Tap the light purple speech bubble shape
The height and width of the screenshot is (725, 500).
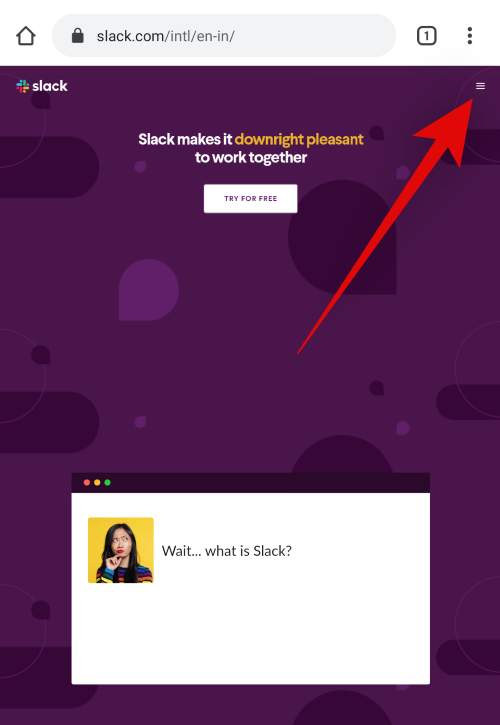click(x=148, y=290)
